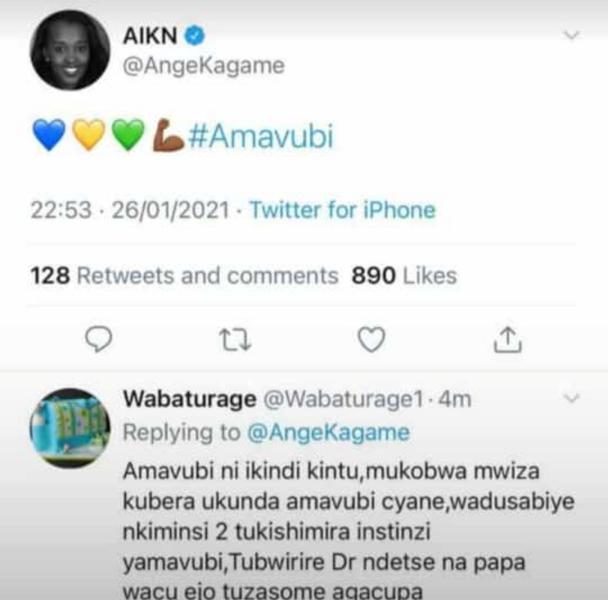Like the tweet with heart icon
The height and width of the screenshot is (600, 608).
[x=371, y=340]
